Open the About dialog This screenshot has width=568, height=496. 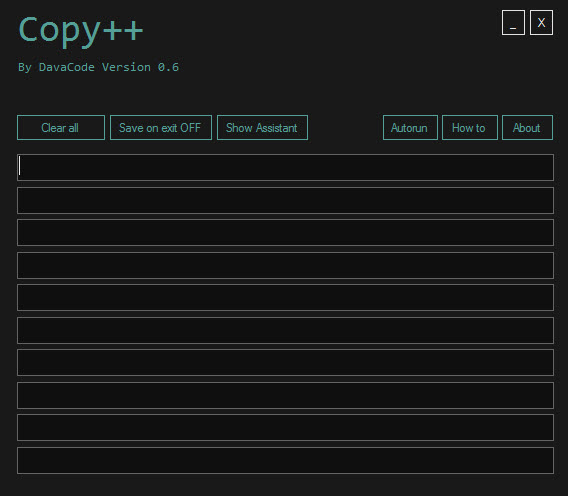coord(527,128)
